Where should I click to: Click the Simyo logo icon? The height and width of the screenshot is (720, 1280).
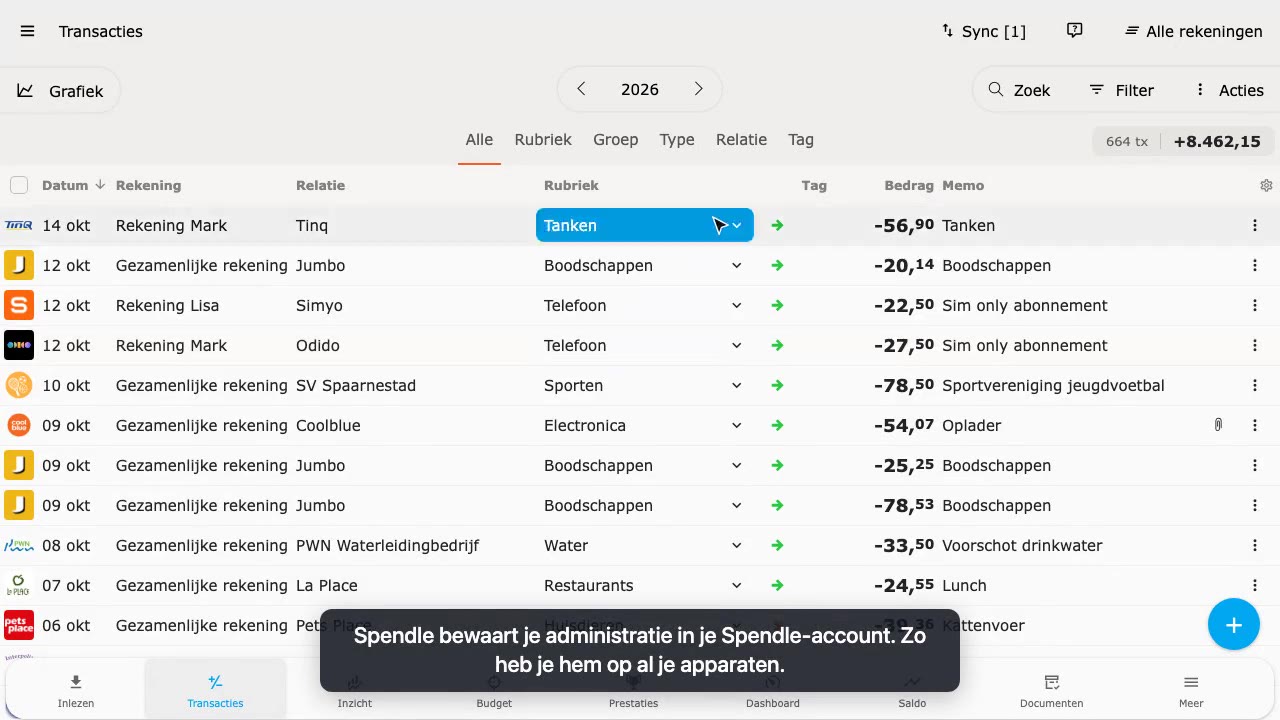[x=19, y=305]
